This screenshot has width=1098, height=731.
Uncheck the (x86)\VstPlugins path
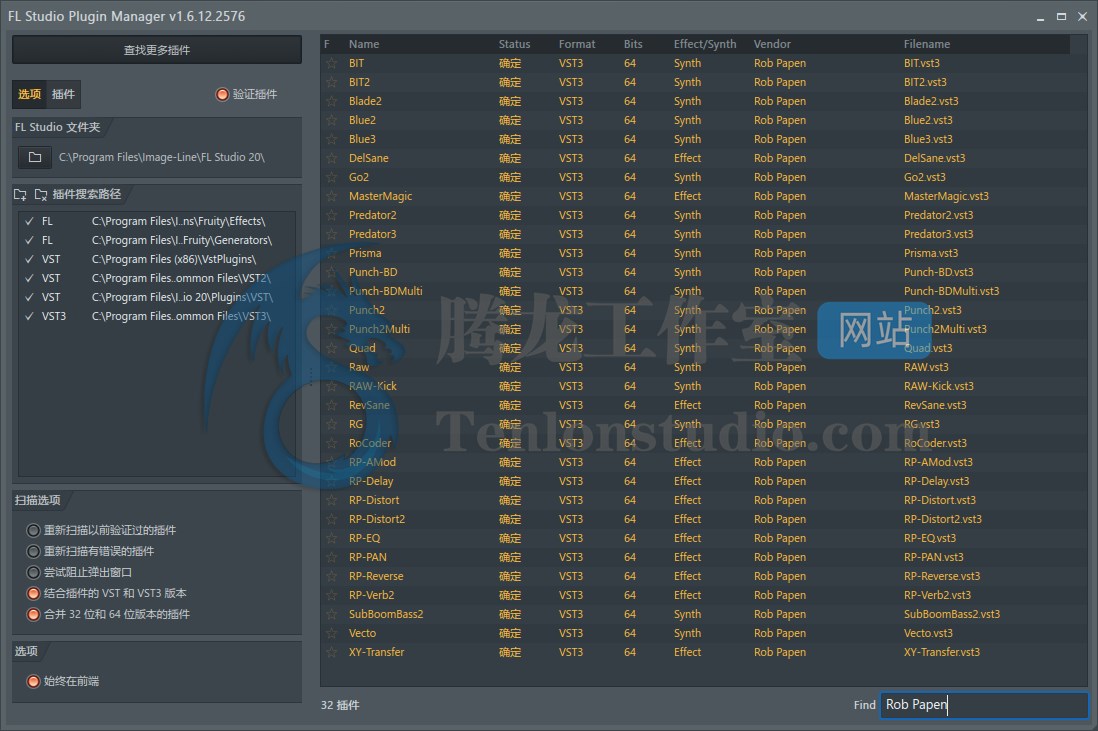click(29, 259)
